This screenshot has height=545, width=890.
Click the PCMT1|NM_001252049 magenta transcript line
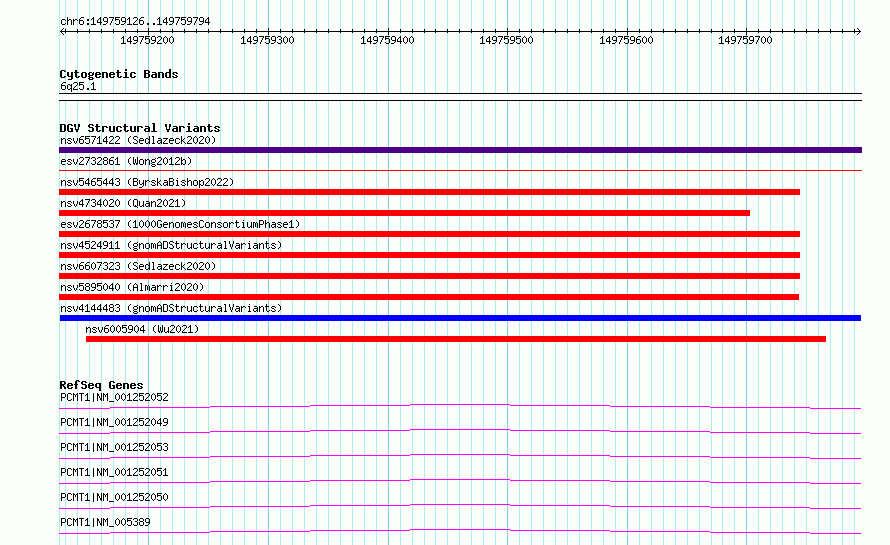[x=460, y=431]
